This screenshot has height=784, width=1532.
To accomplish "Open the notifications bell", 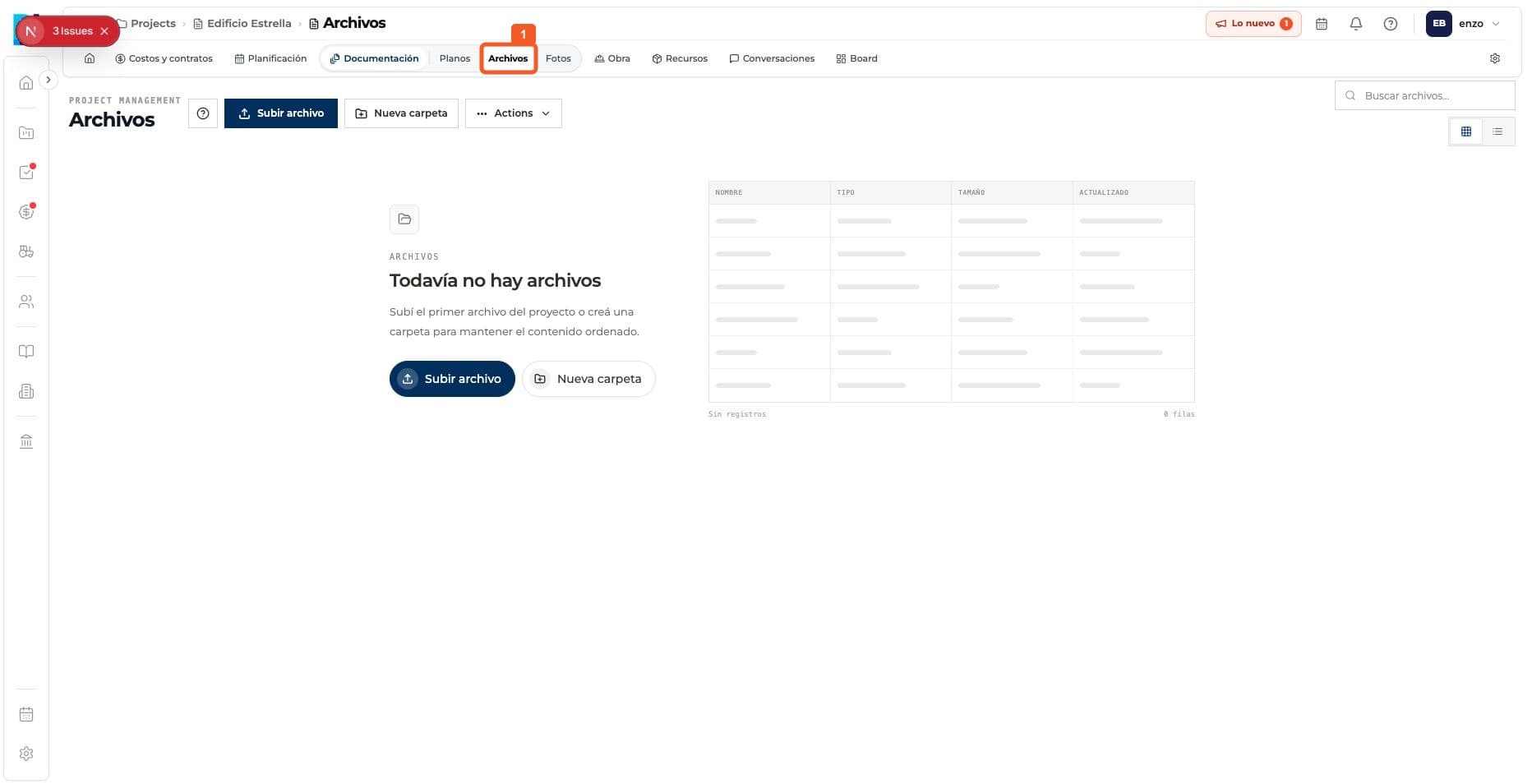I will coord(1356,24).
